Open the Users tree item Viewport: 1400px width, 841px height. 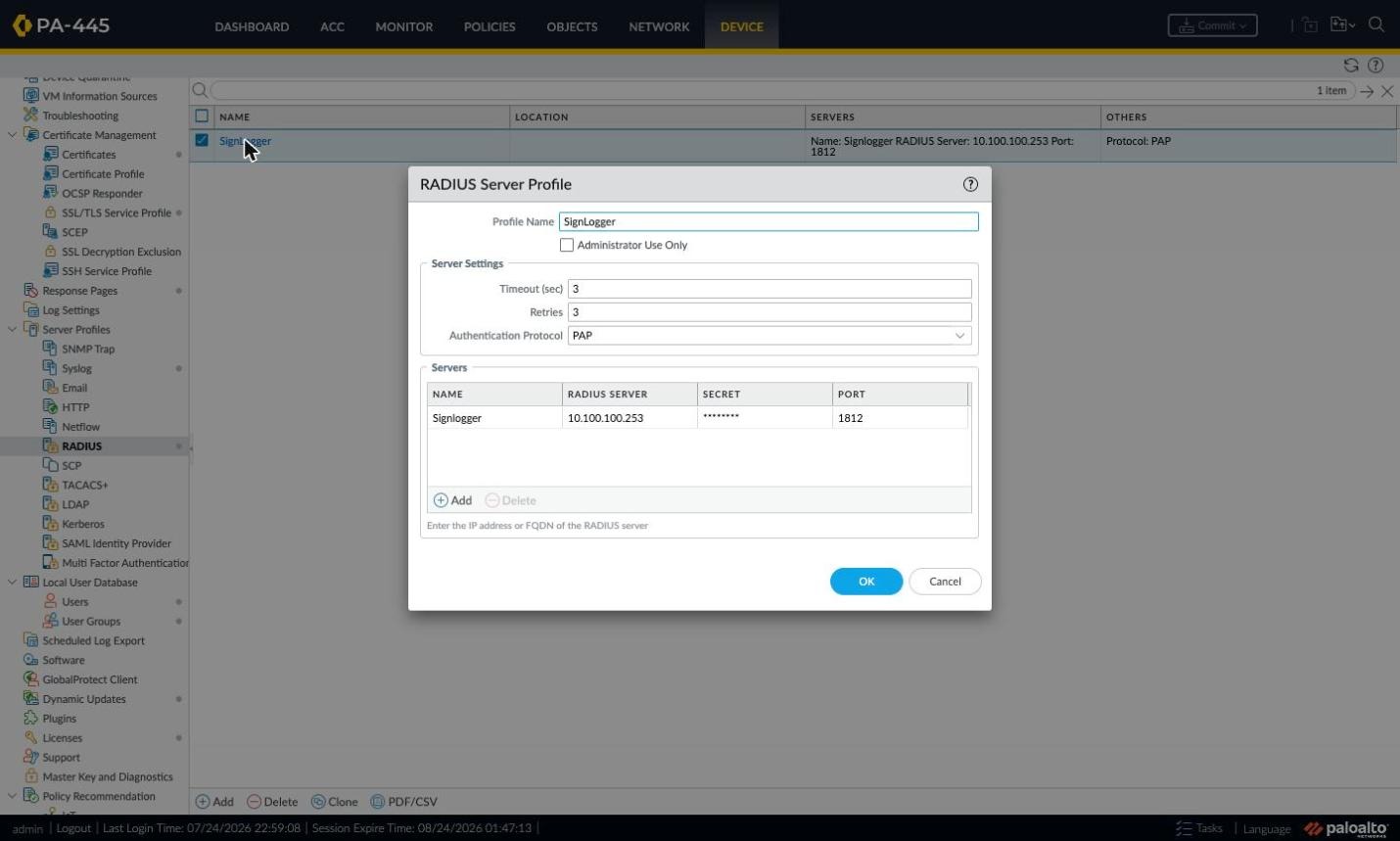[75, 602]
